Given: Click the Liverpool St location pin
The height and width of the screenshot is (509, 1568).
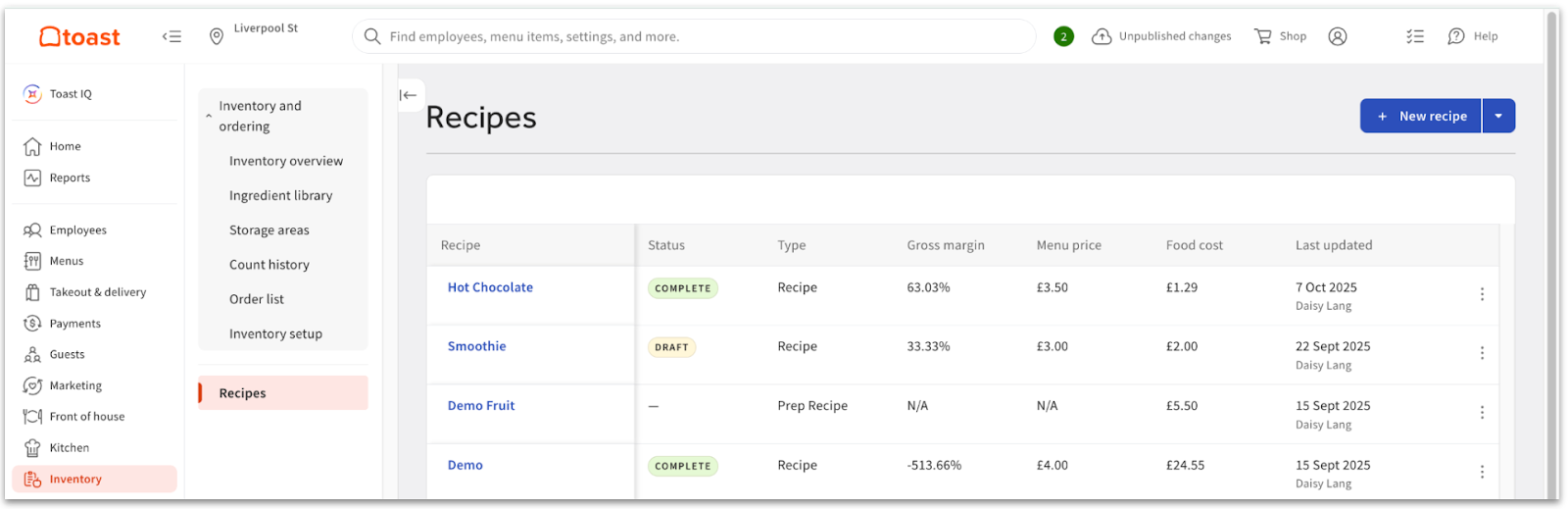Looking at the screenshot, I should pyautogui.click(x=217, y=36).
